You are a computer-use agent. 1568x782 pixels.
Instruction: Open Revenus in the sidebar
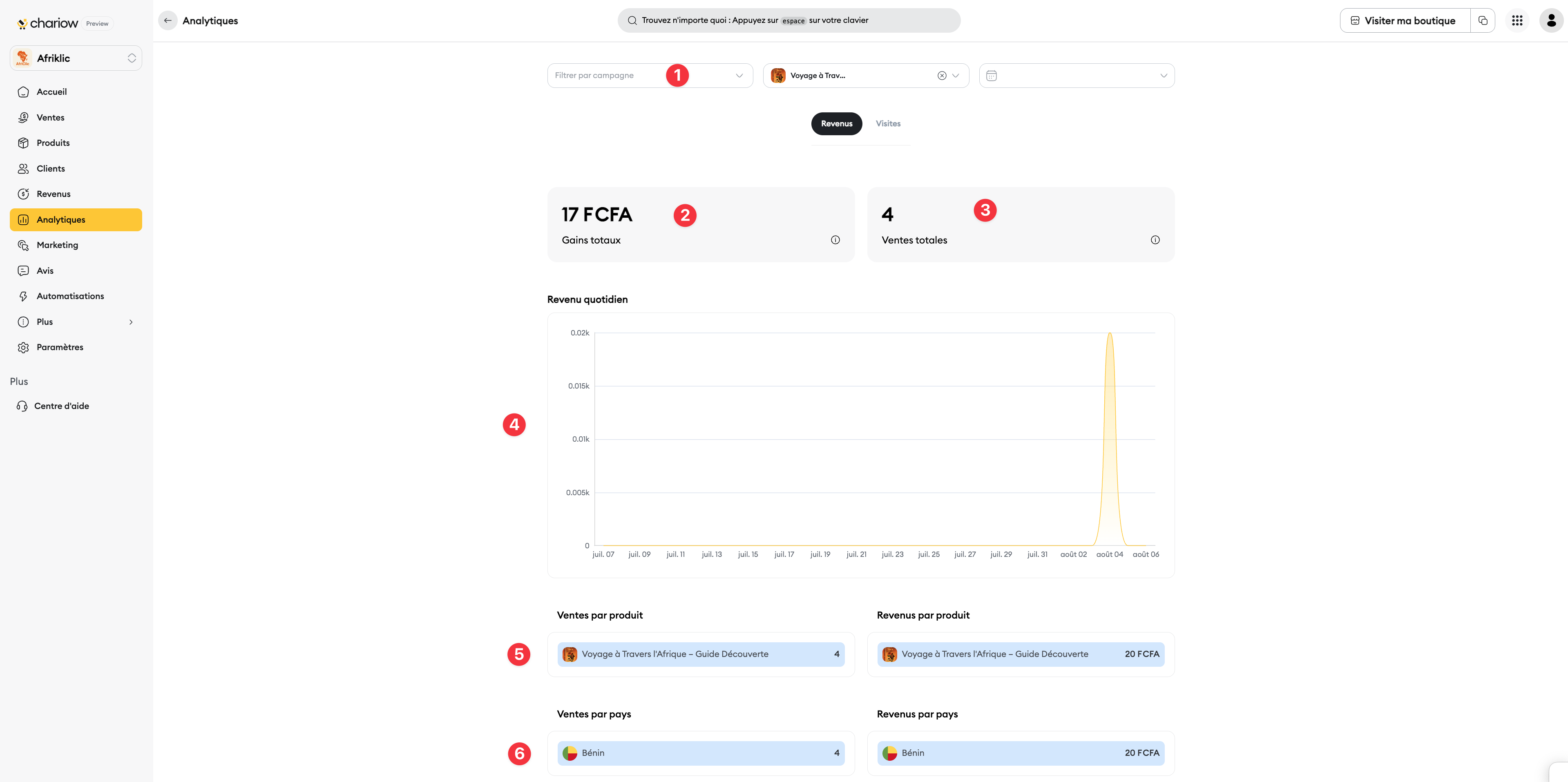(x=76, y=194)
